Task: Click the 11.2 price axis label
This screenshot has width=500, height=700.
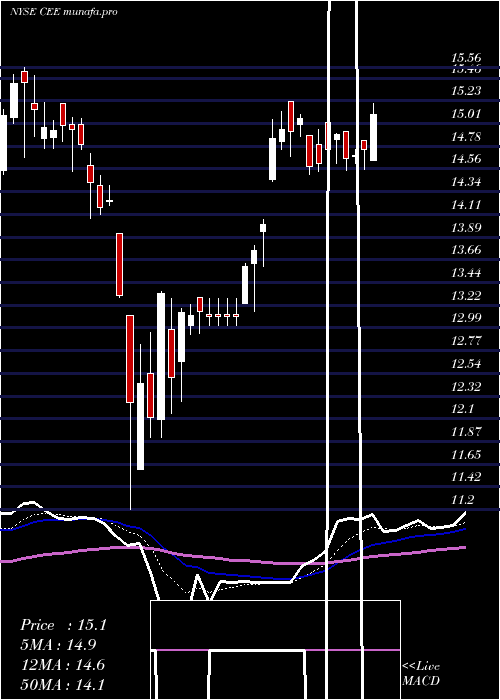Action: point(462,500)
